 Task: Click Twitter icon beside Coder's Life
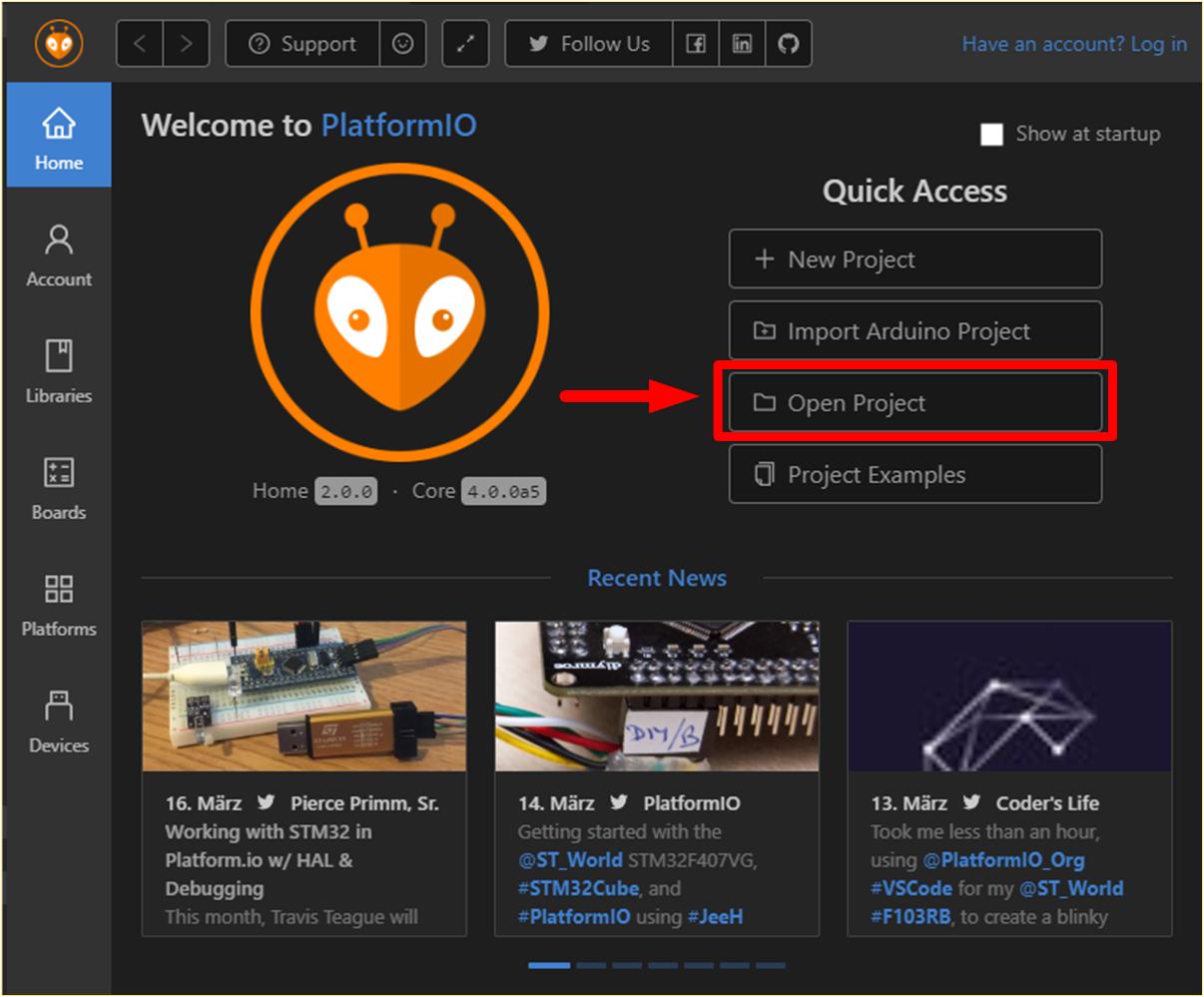[x=971, y=802]
